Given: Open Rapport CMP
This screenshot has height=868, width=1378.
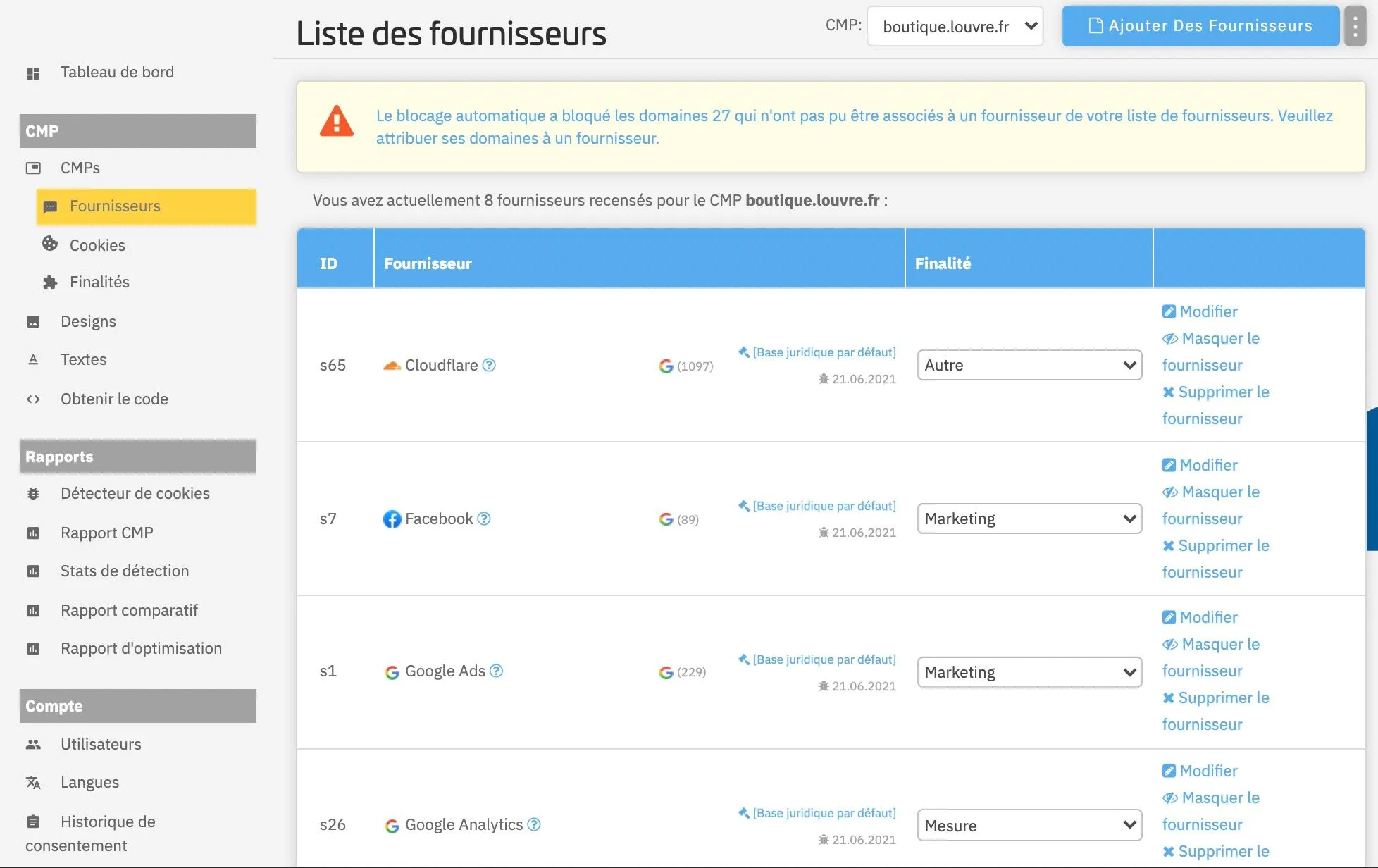Looking at the screenshot, I should [106, 533].
